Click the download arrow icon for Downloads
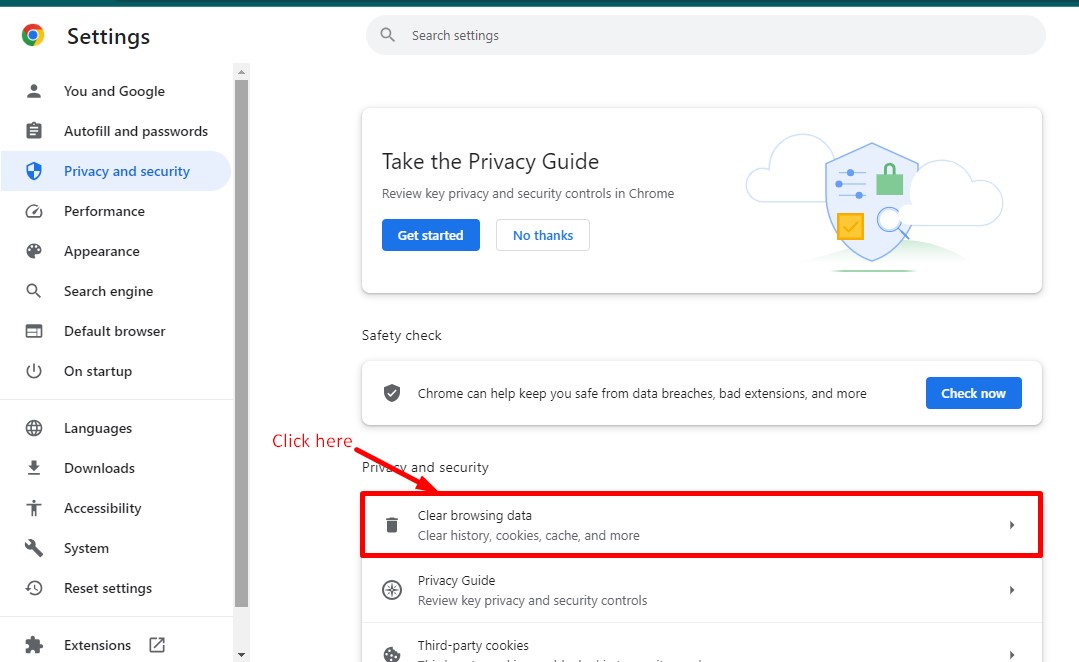Viewport: 1079px width, 662px height. click(34, 468)
